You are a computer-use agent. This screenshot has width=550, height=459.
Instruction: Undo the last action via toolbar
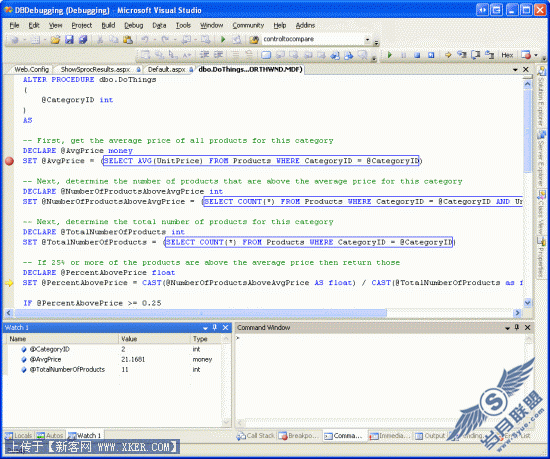coord(145,40)
